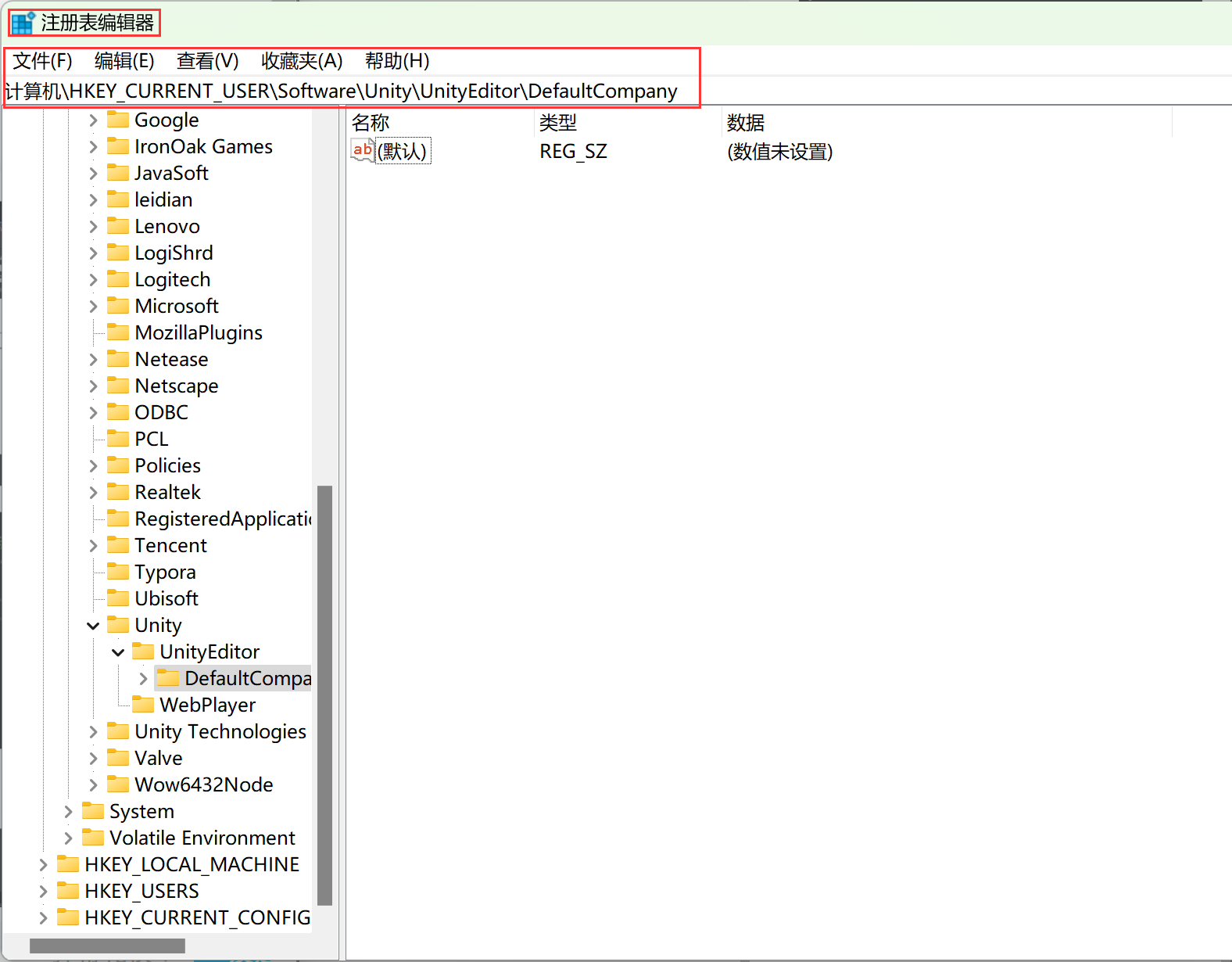This screenshot has width=1232, height=962.
Task: Expand the HKEY_LOCAL_MACHINE hive
Action: (43, 864)
